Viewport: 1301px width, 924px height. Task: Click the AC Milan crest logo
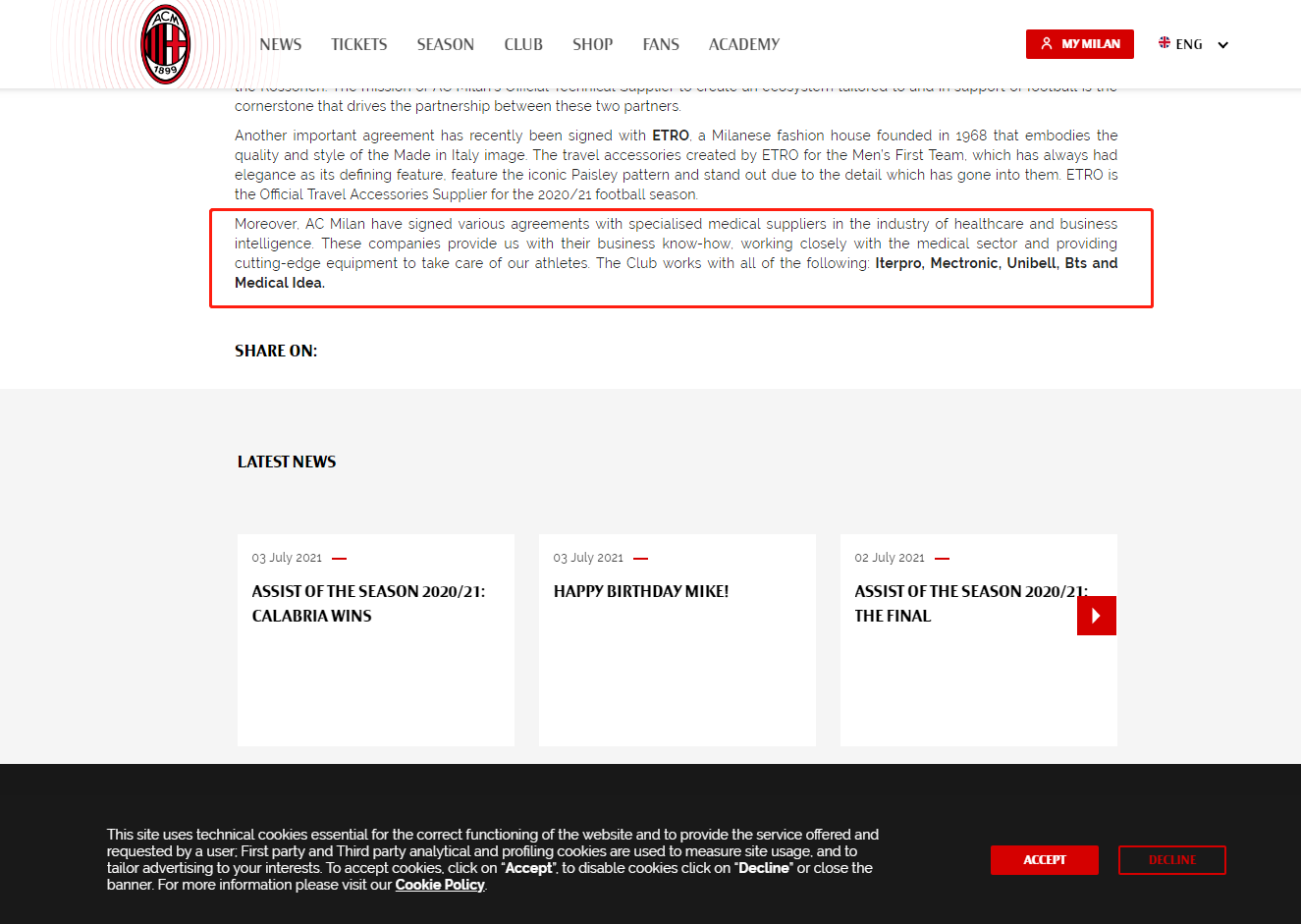click(x=165, y=44)
